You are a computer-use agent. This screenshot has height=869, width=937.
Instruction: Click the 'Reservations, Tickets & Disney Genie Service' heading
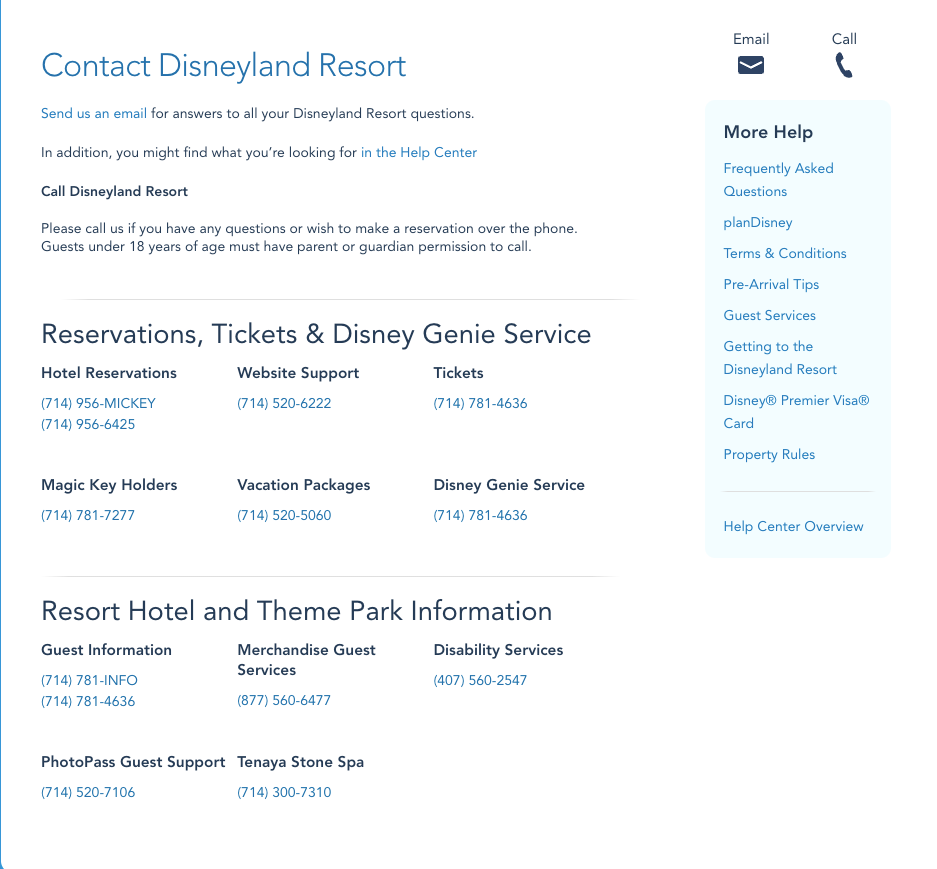[x=316, y=334]
